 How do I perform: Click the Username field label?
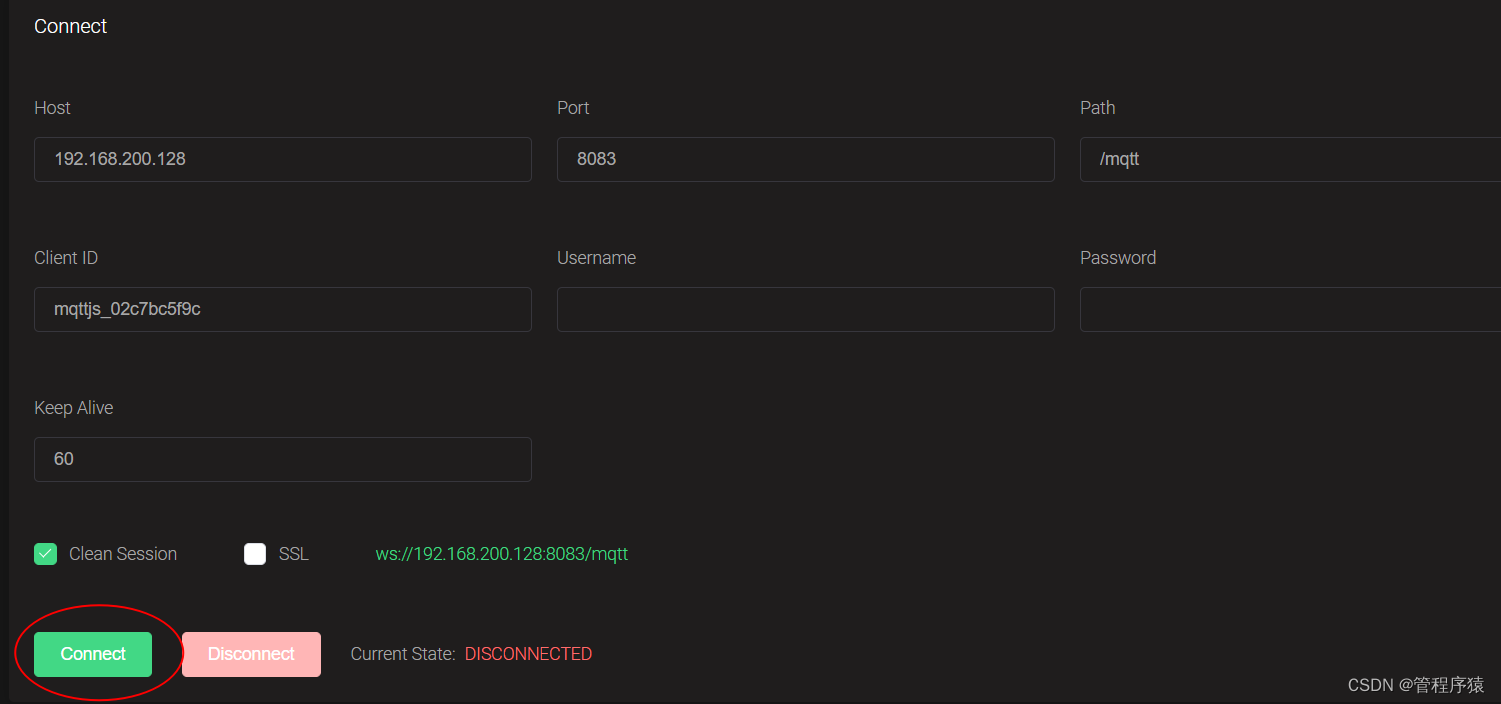click(596, 258)
